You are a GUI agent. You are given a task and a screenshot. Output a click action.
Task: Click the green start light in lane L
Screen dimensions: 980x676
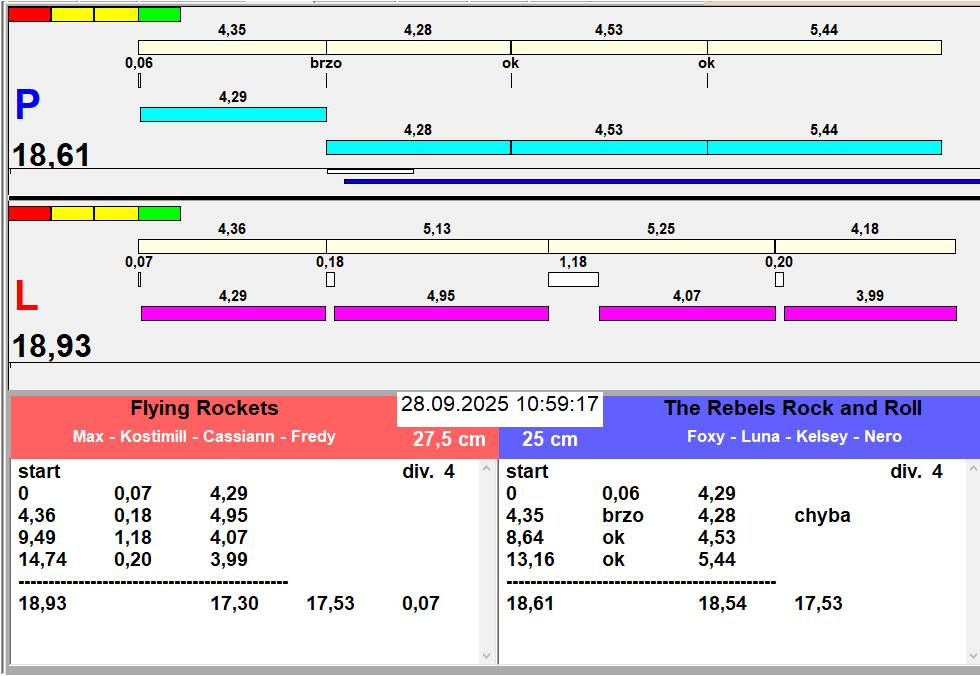(159, 214)
